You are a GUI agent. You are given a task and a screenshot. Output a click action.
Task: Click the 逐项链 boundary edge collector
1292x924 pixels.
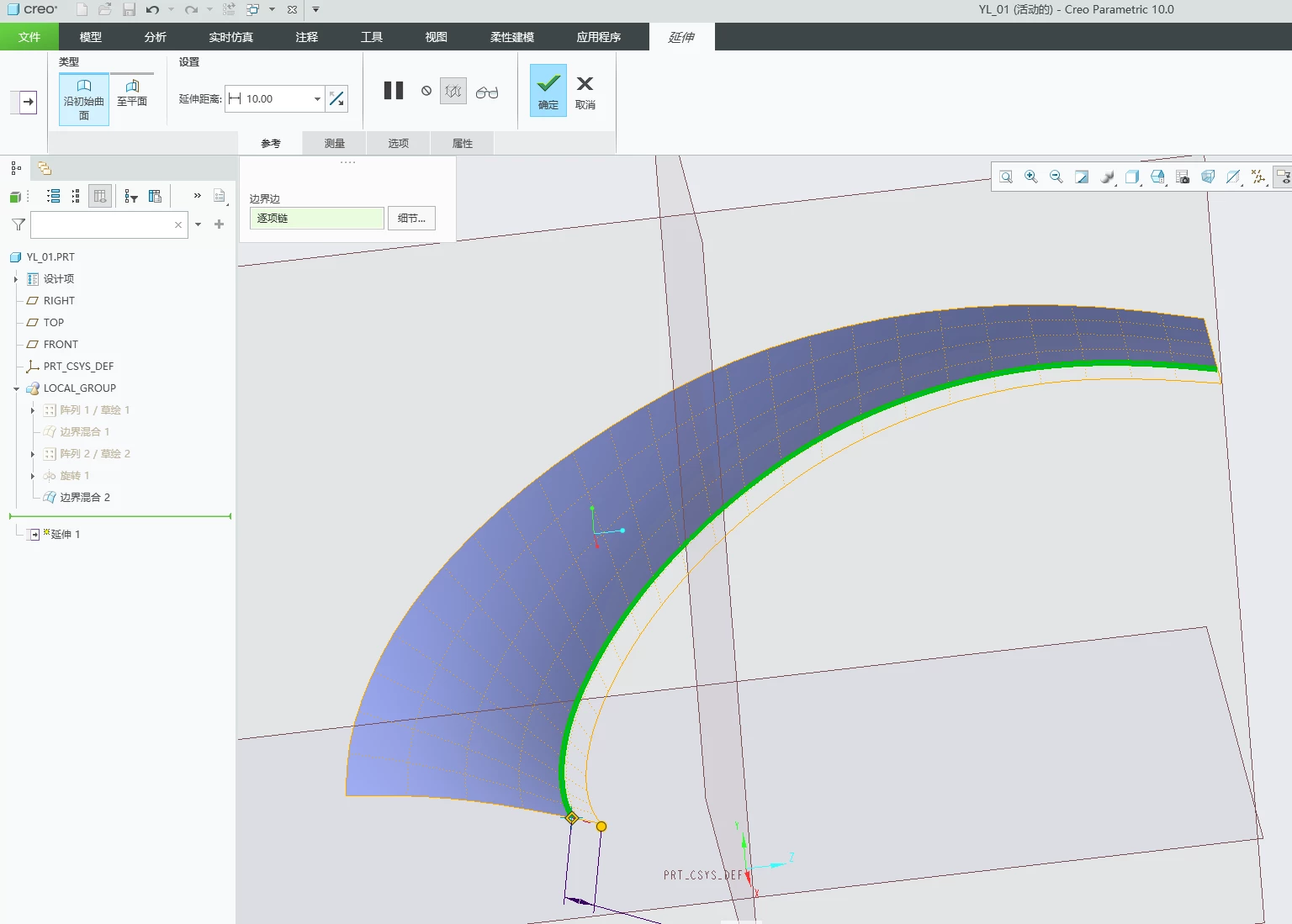coord(316,218)
